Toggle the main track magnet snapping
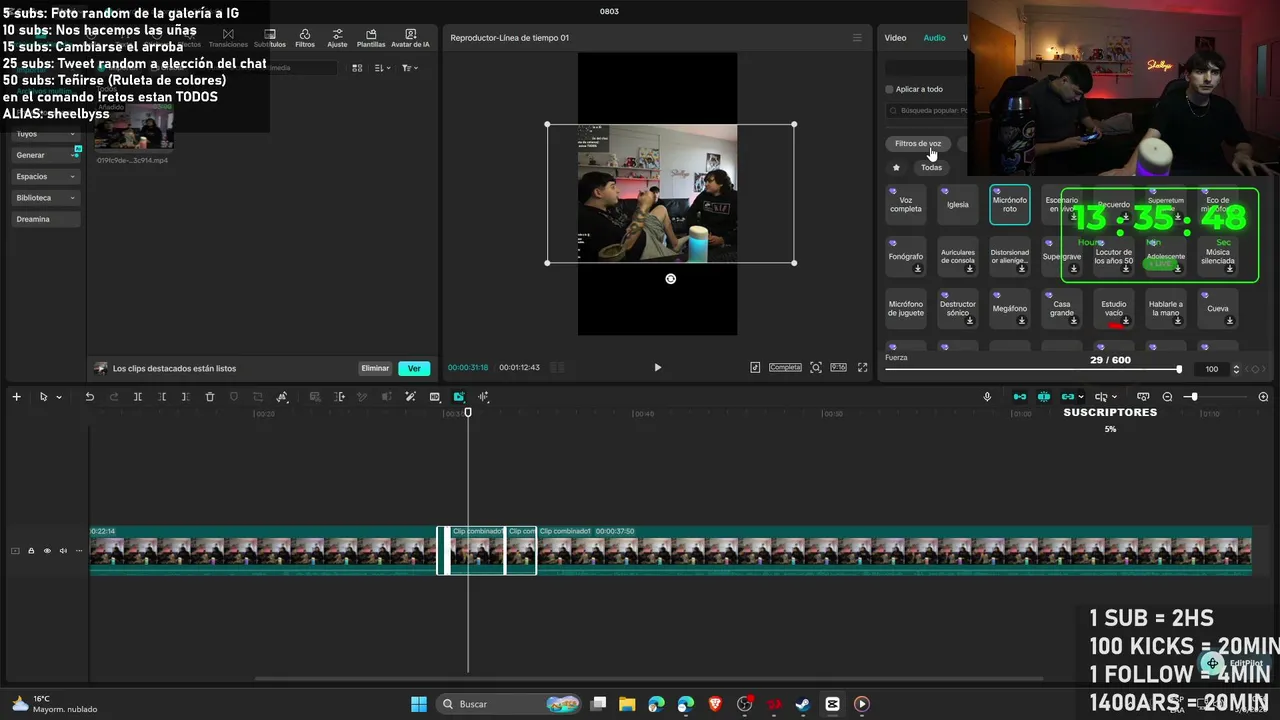The image size is (1280, 720). pyautogui.click(x=1020, y=397)
